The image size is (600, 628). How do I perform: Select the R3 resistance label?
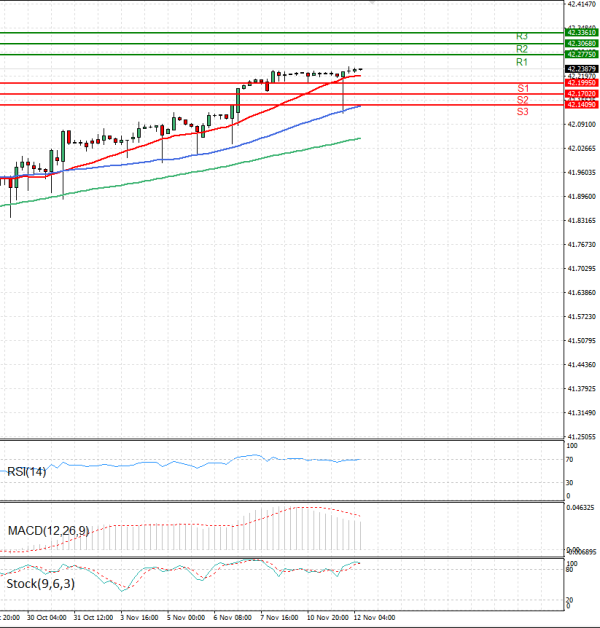[522, 36]
